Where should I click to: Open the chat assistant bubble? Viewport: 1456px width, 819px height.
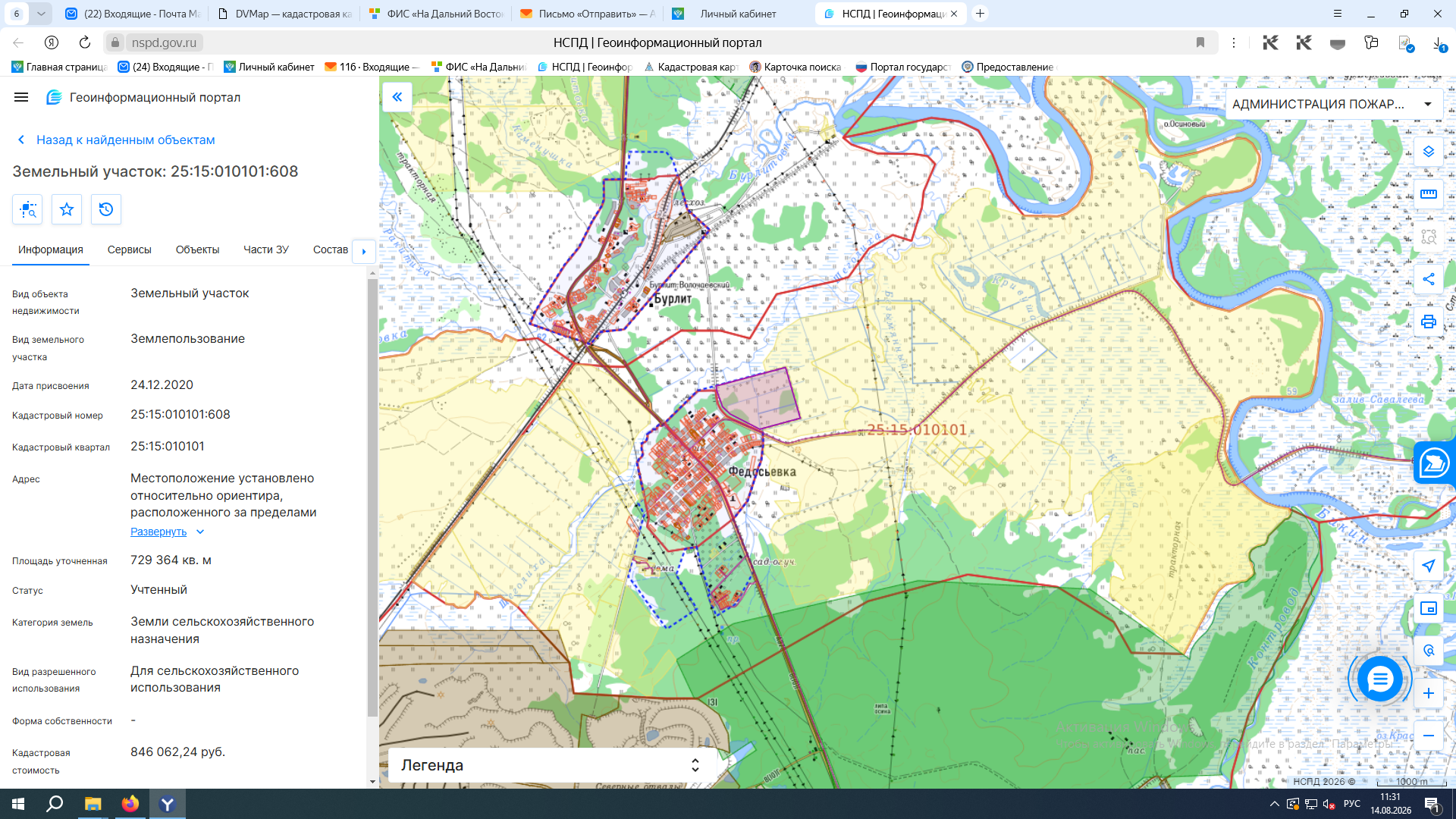point(1379,679)
